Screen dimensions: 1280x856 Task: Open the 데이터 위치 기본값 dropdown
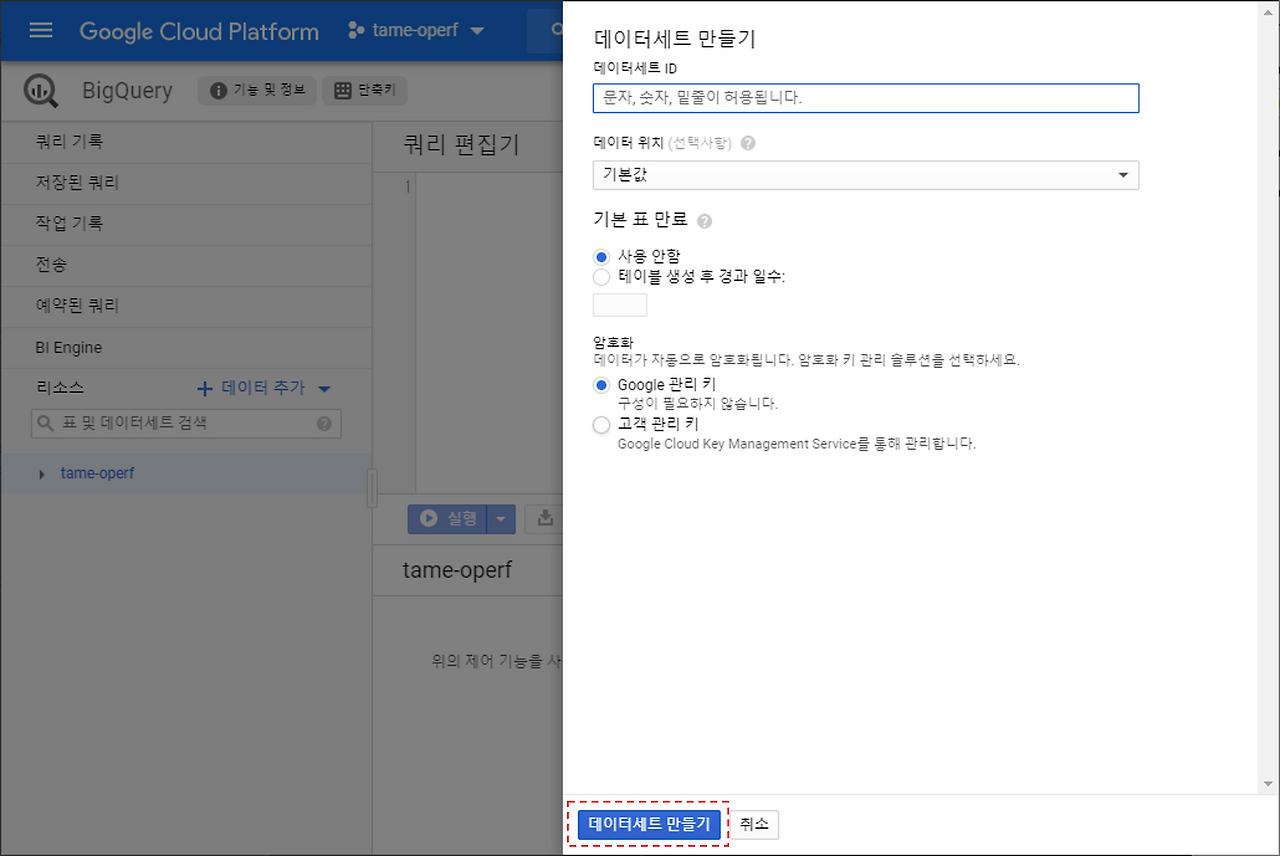[866, 175]
